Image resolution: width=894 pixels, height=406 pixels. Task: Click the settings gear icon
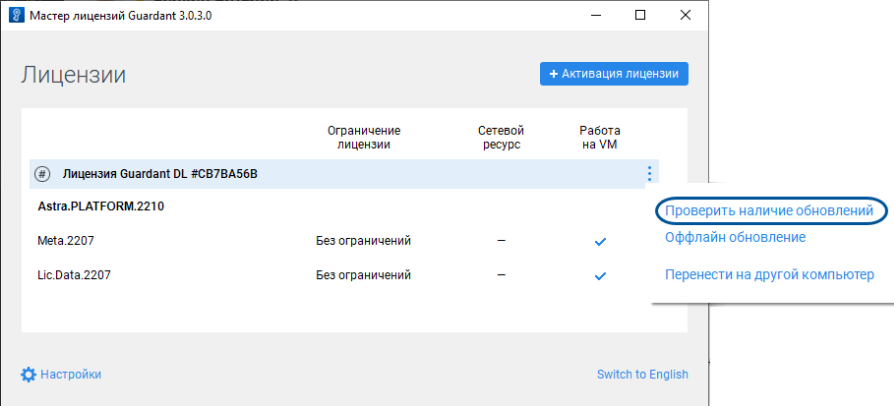pos(28,374)
